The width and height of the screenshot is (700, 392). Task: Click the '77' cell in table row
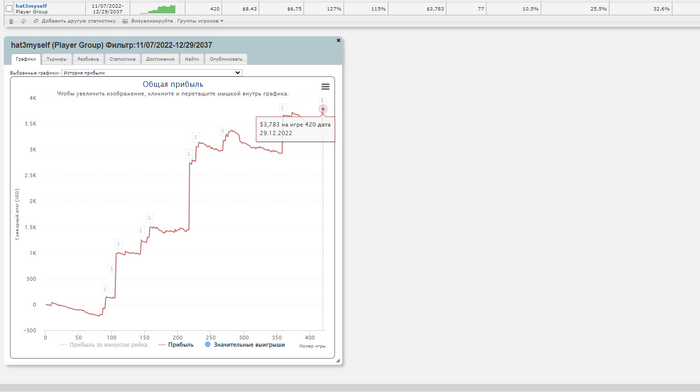[x=467, y=8]
